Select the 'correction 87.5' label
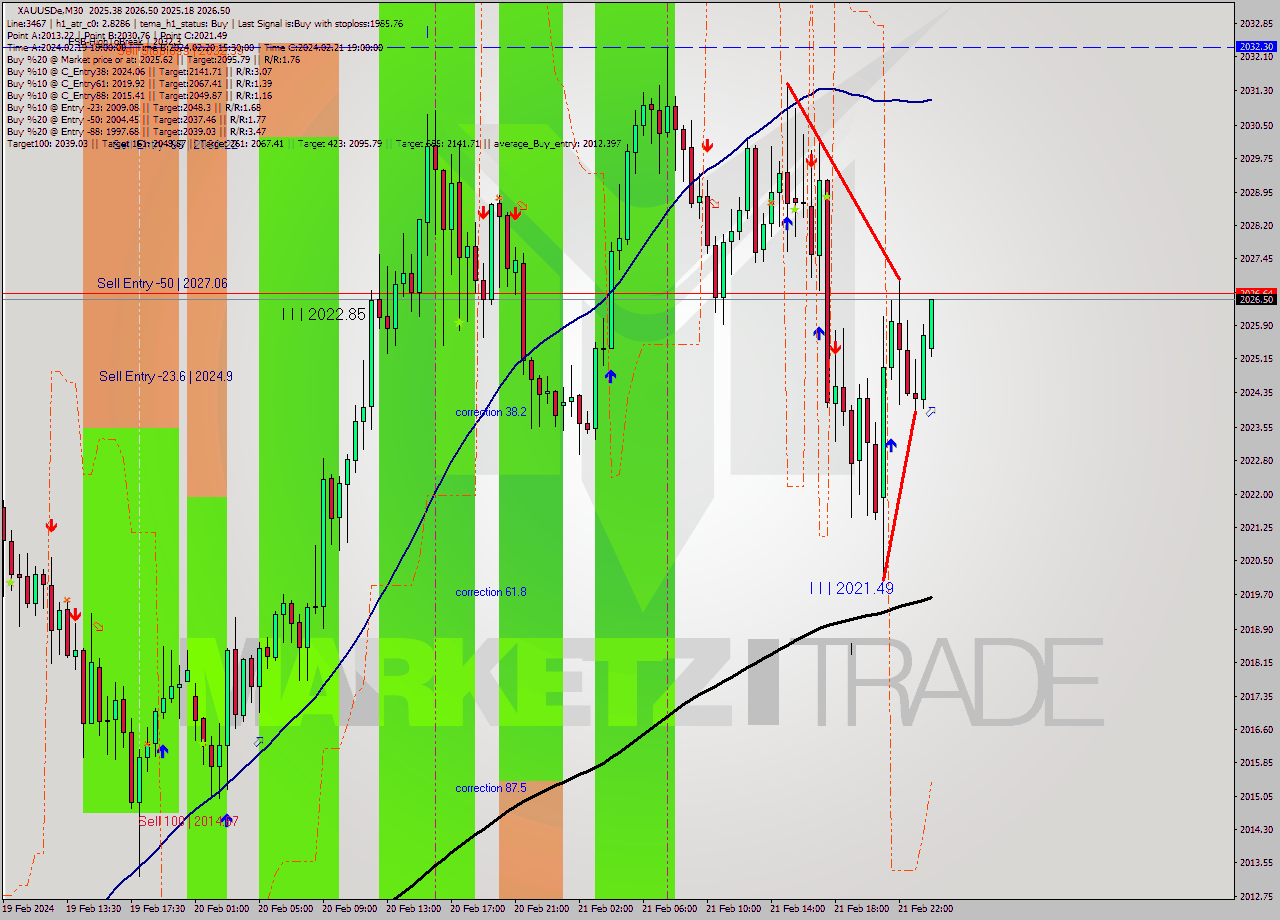This screenshot has width=1280, height=920. 491,788
